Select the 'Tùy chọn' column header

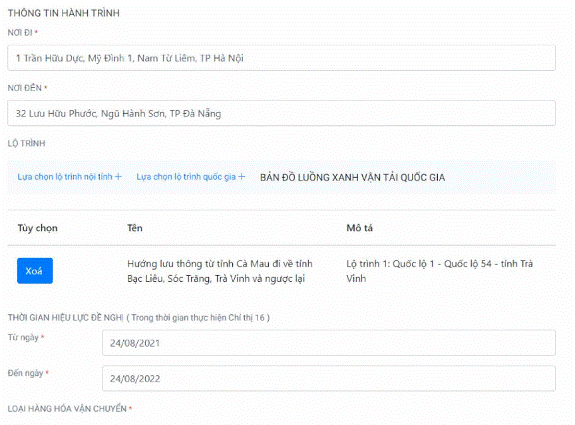(37, 228)
